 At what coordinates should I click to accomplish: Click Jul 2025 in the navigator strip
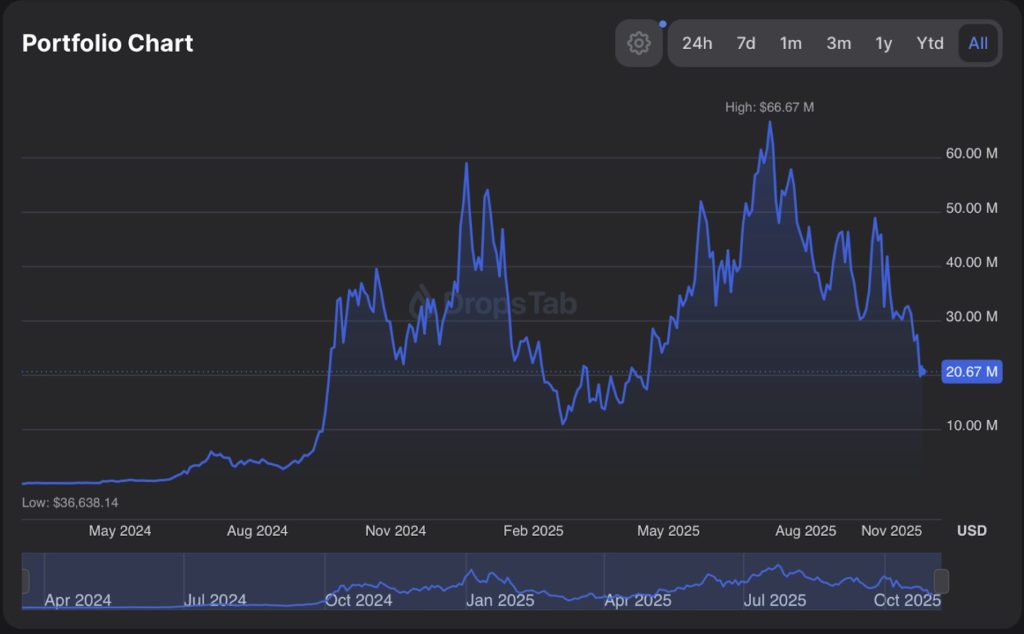(x=774, y=600)
